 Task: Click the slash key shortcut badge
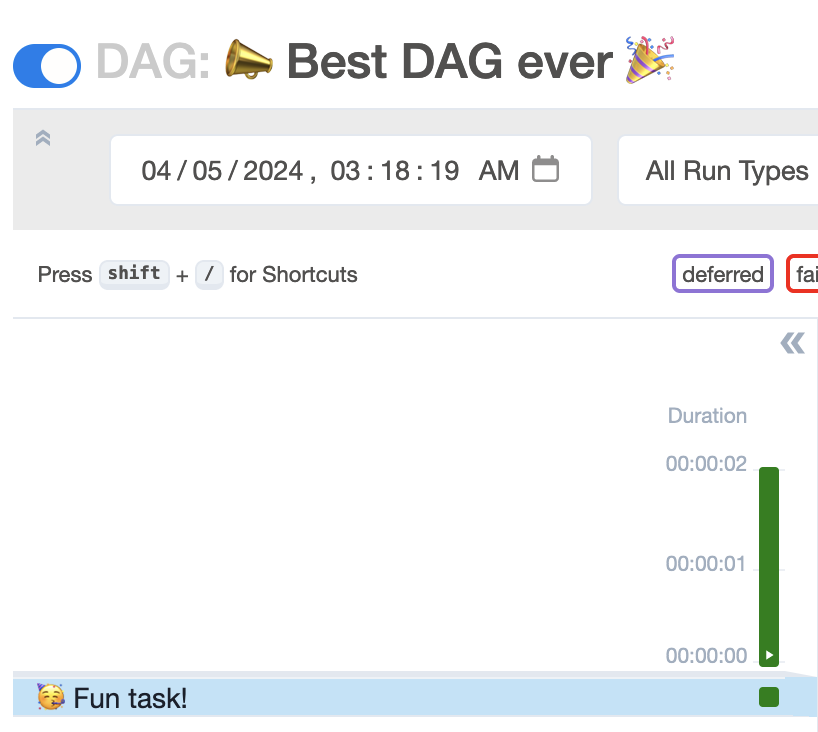click(209, 274)
